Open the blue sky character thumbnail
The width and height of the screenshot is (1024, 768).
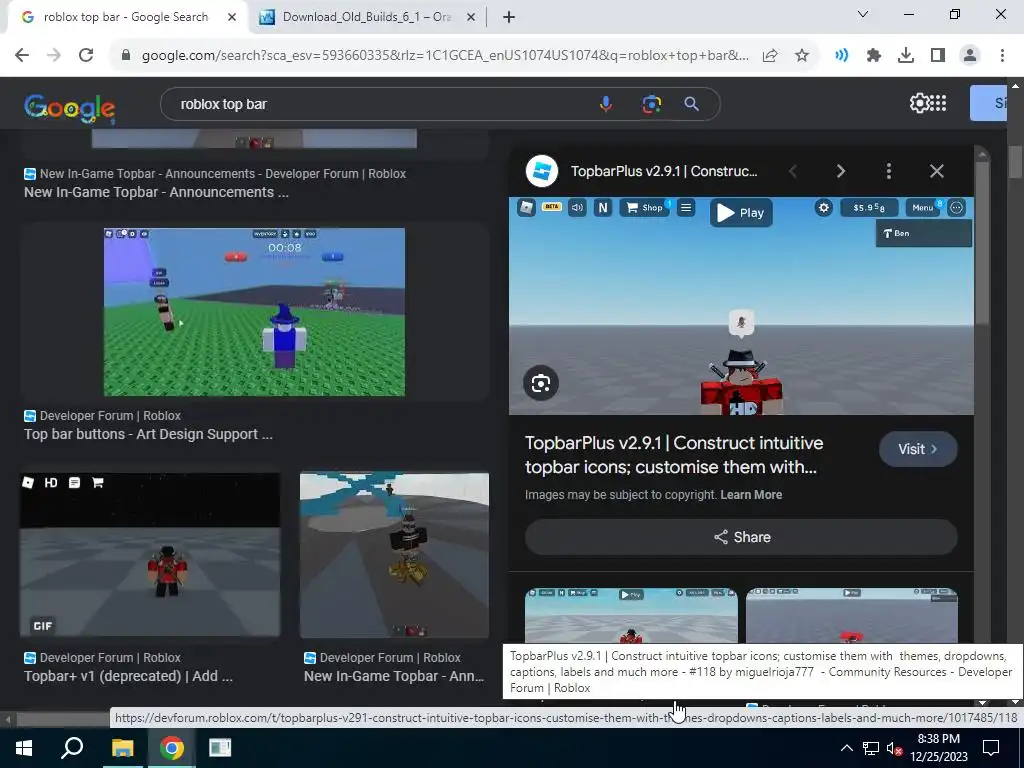pyautogui.click(x=394, y=555)
